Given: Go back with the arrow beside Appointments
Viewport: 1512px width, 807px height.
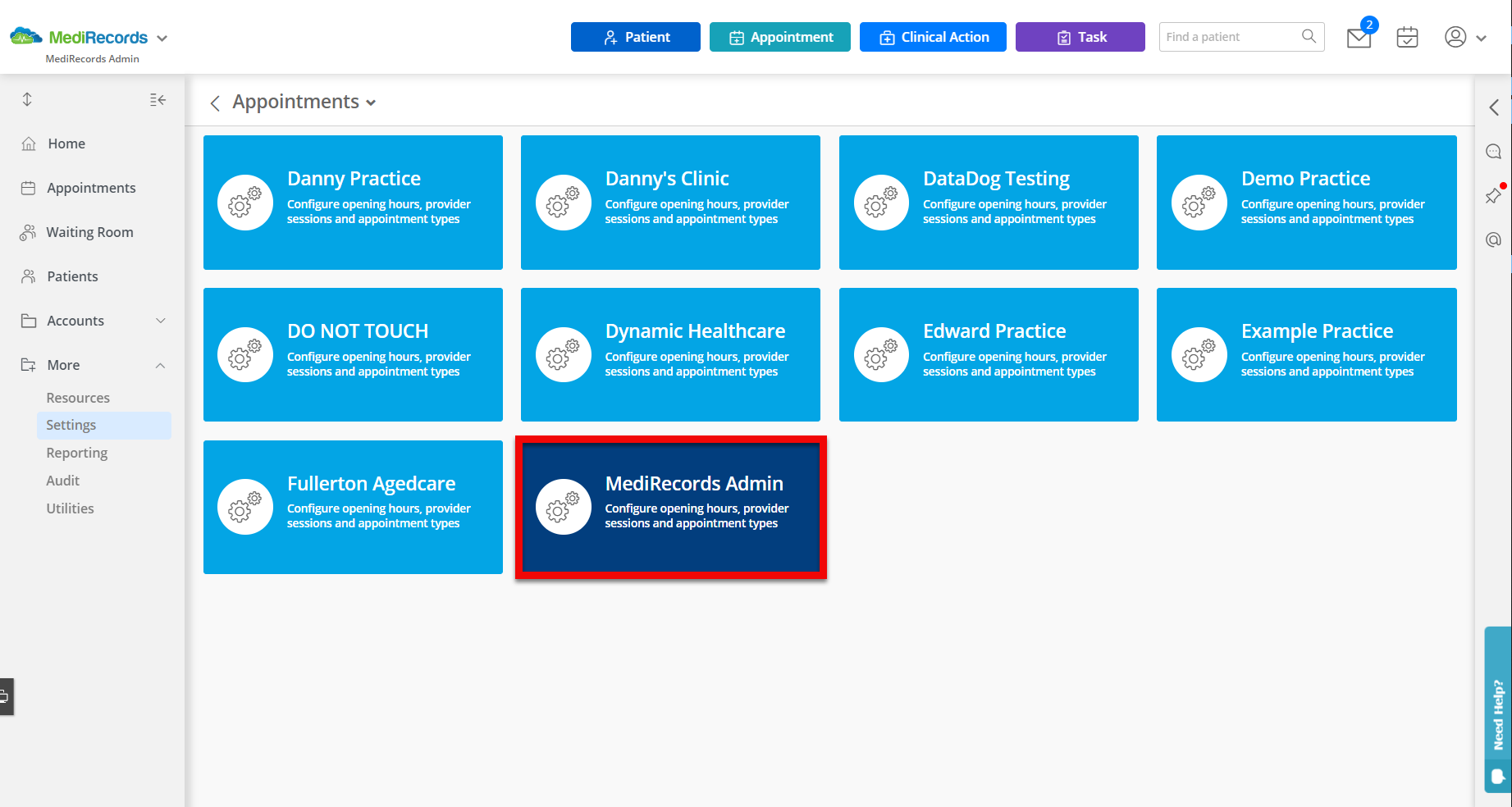Looking at the screenshot, I should pos(215,103).
